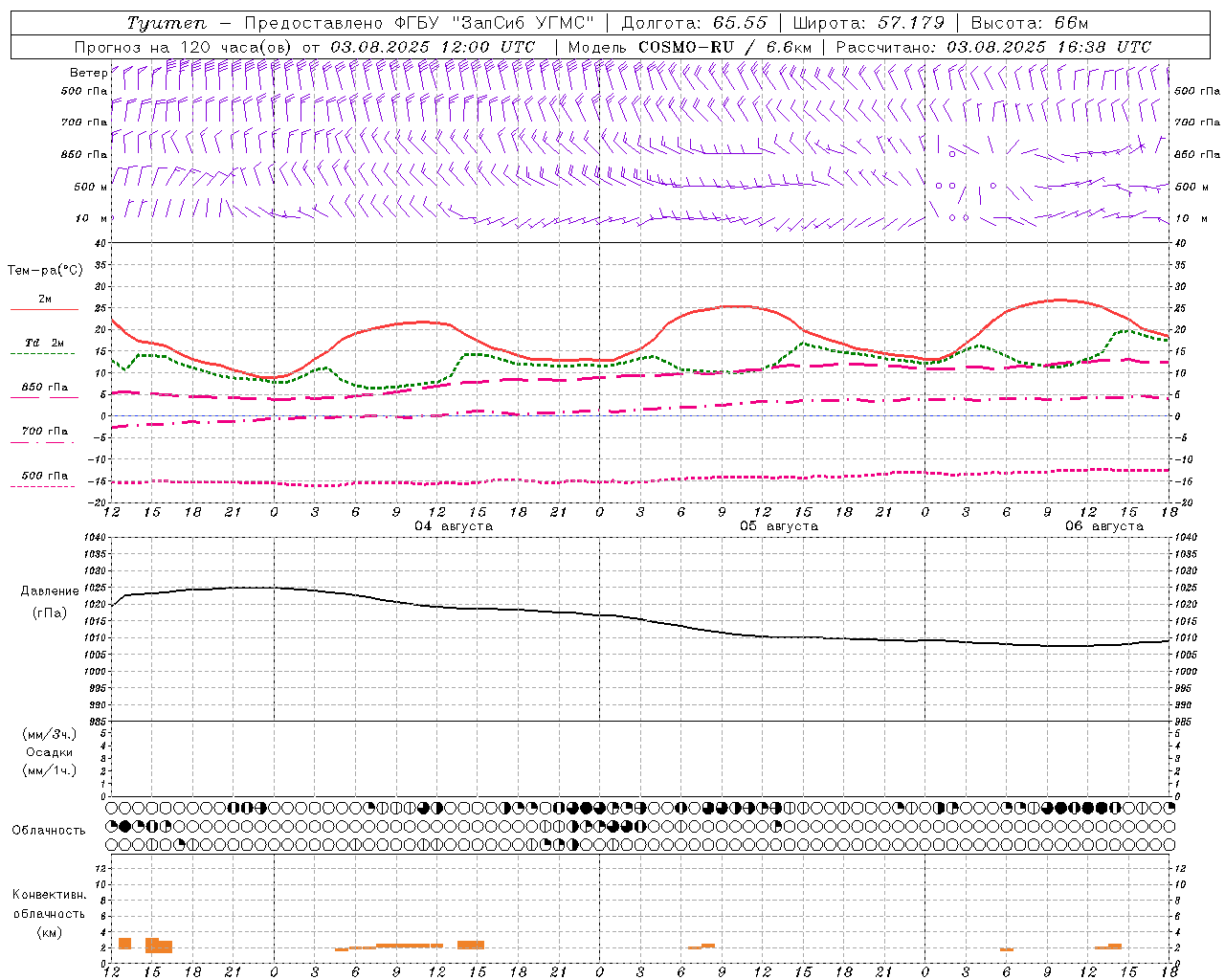The height and width of the screenshot is (980, 1225).
Task: Click the "Долгота: 65.55" header value
Action: coord(694,23)
